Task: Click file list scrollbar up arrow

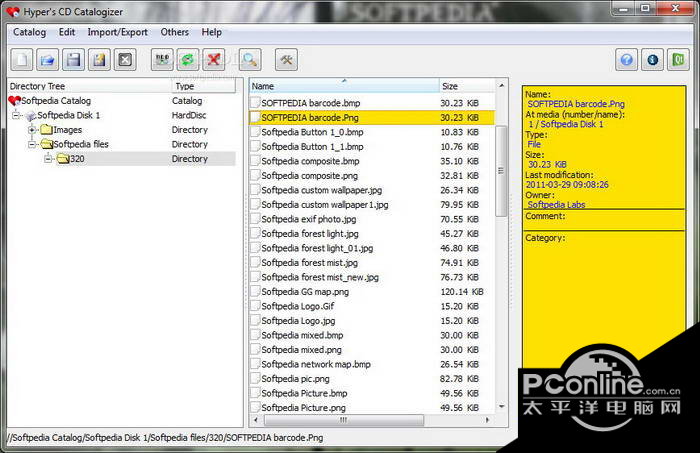Action: point(501,85)
